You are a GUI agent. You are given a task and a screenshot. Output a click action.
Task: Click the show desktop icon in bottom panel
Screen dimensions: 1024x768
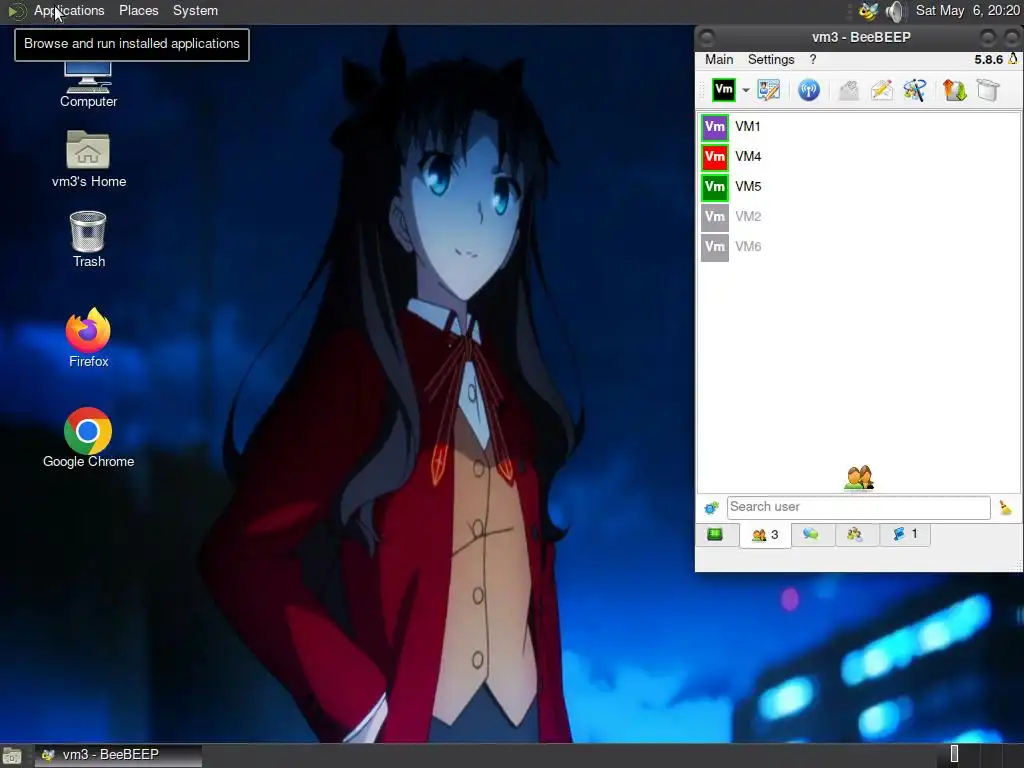click(x=12, y=756)
